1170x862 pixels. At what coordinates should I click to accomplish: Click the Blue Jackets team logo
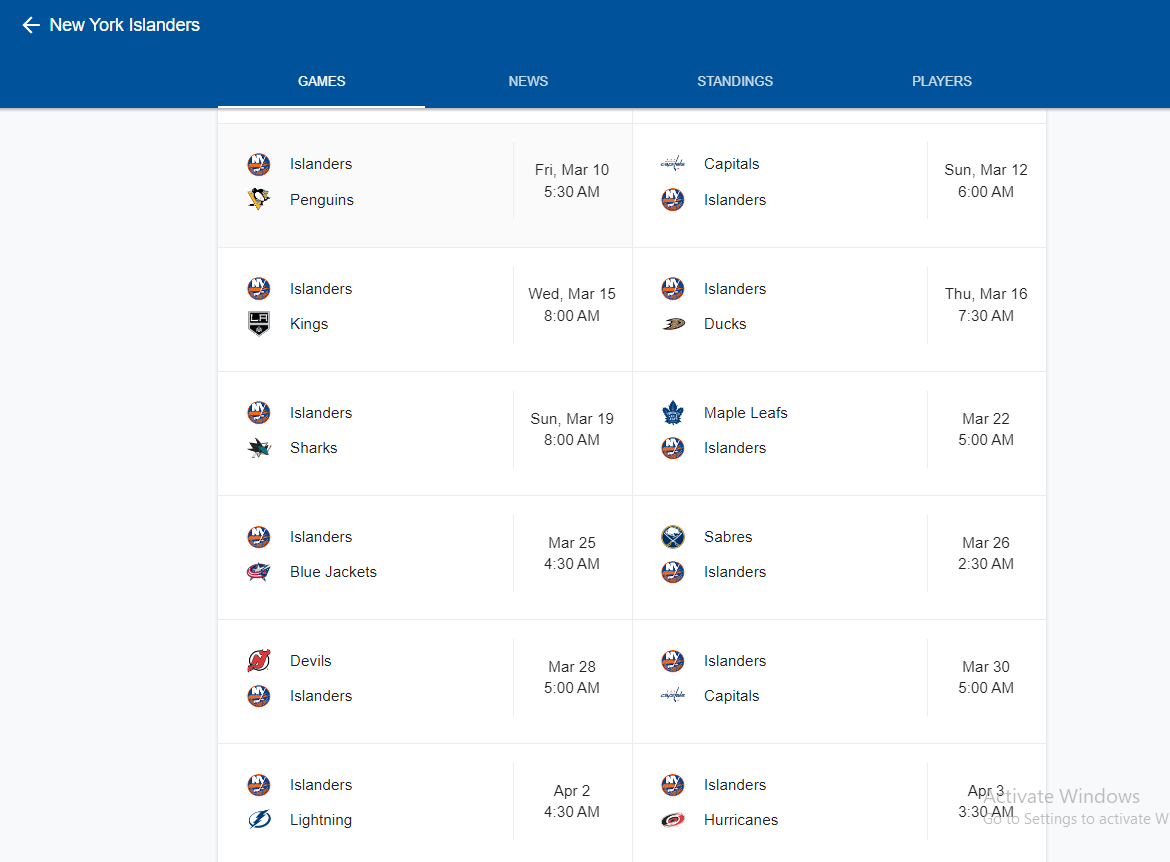pos(259,572)
